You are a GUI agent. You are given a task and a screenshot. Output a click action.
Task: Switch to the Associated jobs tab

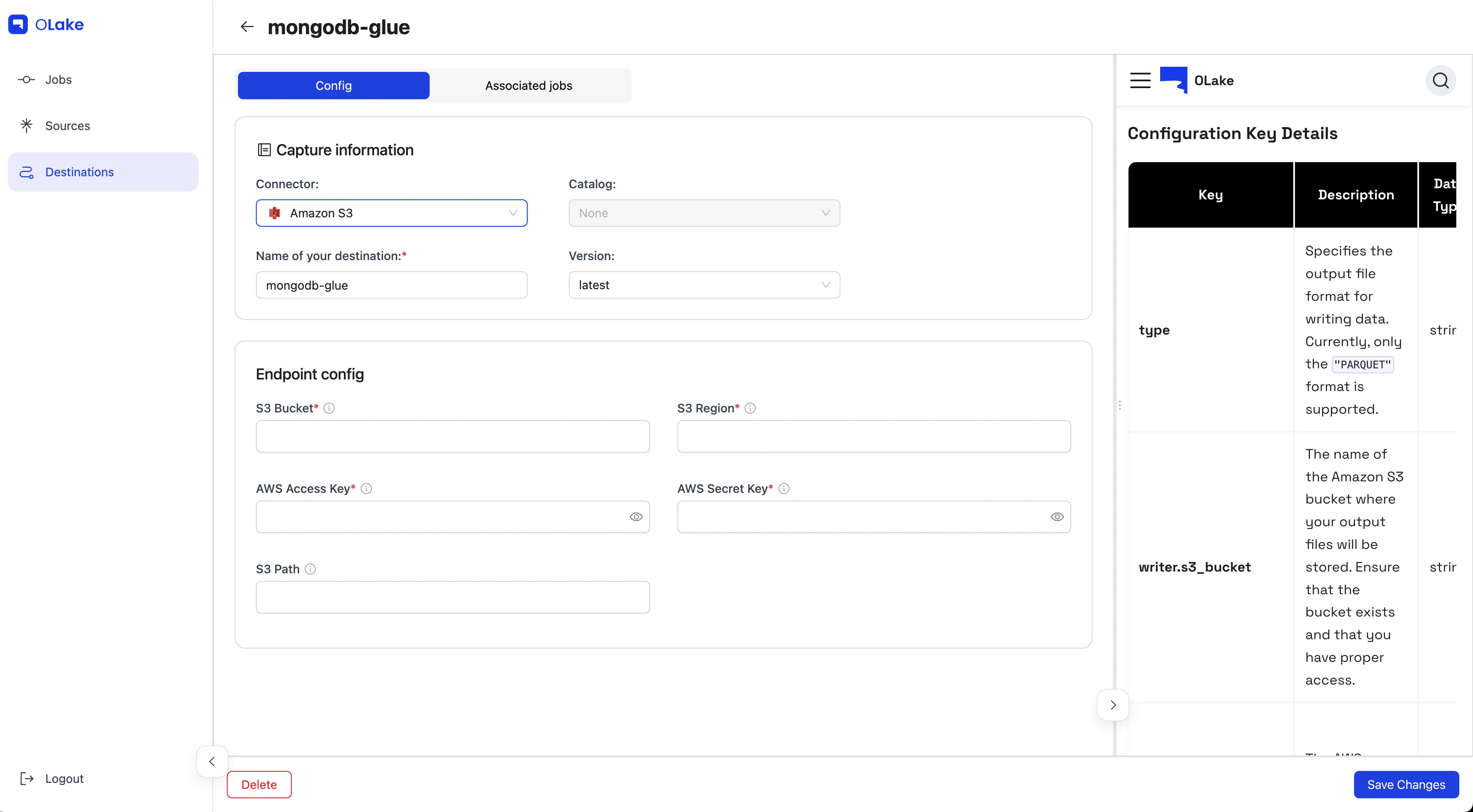(x=529, y=86)
